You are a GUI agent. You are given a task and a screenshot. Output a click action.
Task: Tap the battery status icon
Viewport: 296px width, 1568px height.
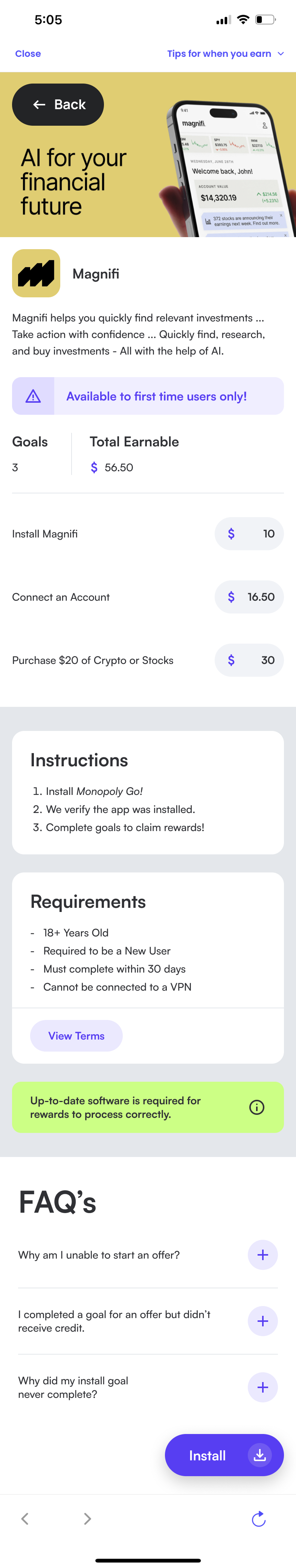(265, 20)
